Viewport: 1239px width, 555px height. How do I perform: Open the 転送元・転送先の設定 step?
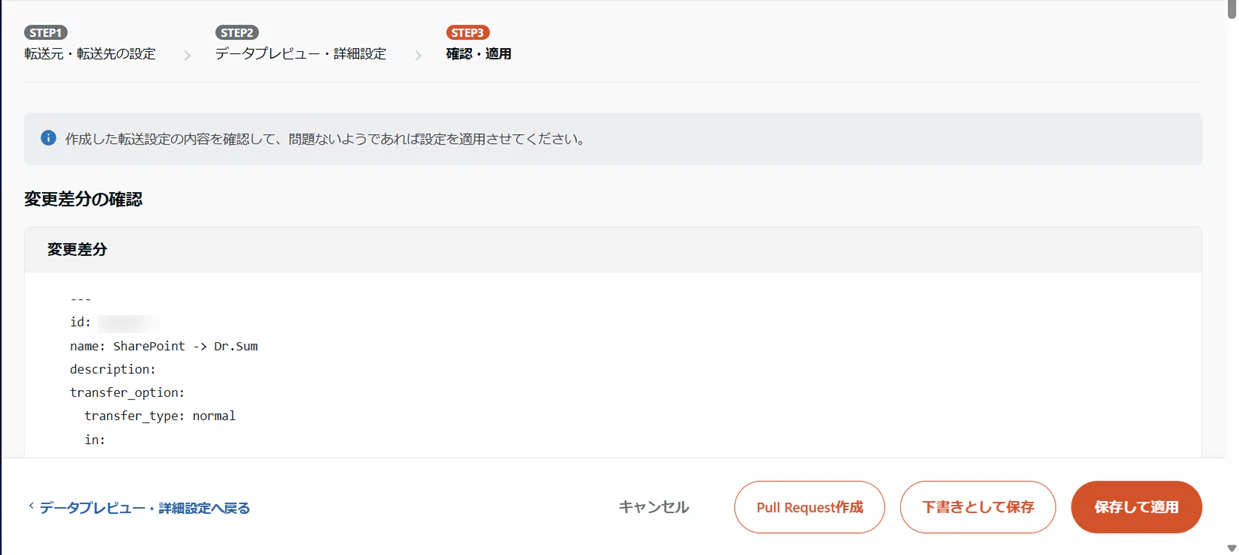tap(90, 54)
